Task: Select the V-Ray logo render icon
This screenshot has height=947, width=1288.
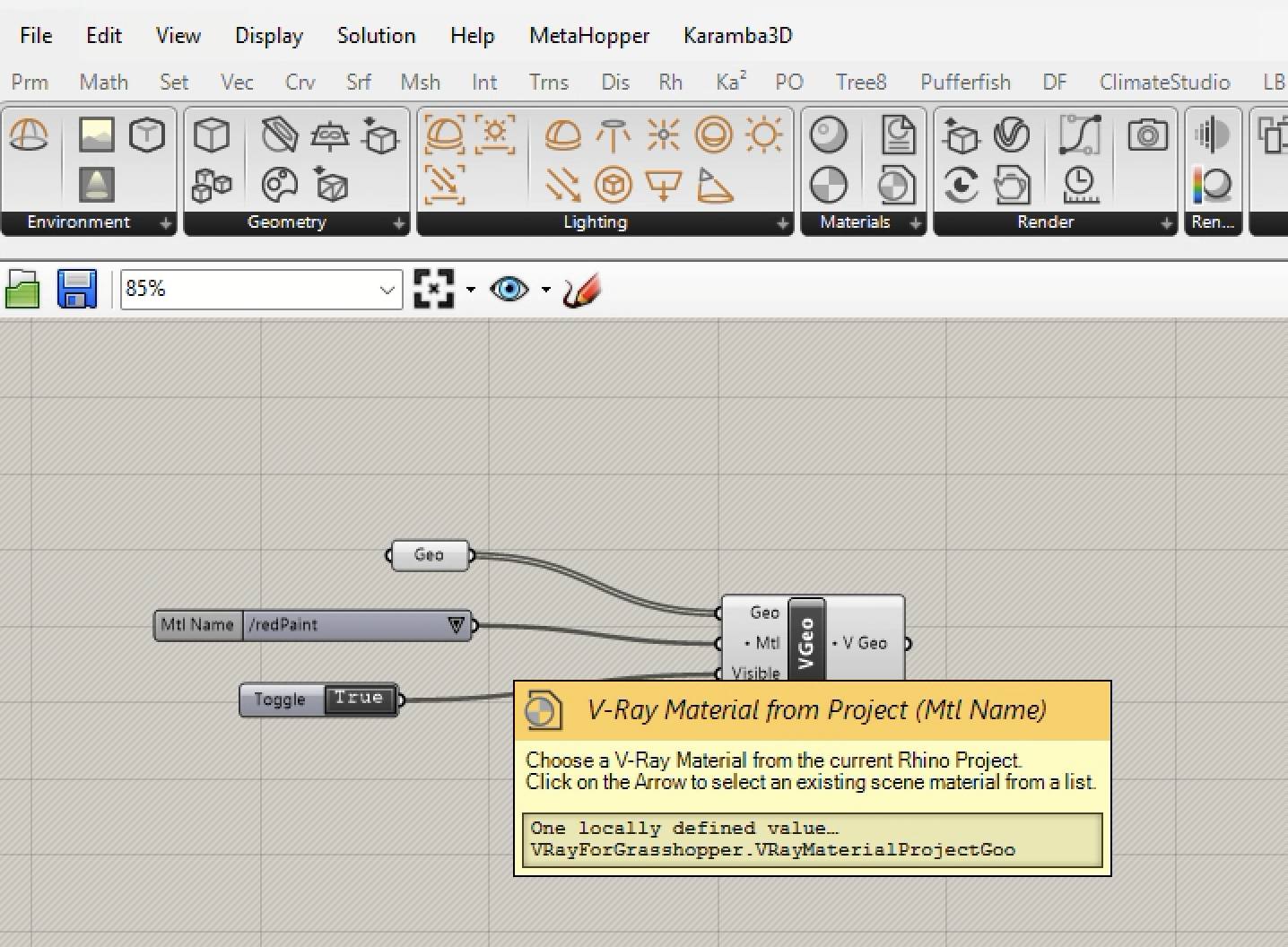Action: (x=1012, y=136)
